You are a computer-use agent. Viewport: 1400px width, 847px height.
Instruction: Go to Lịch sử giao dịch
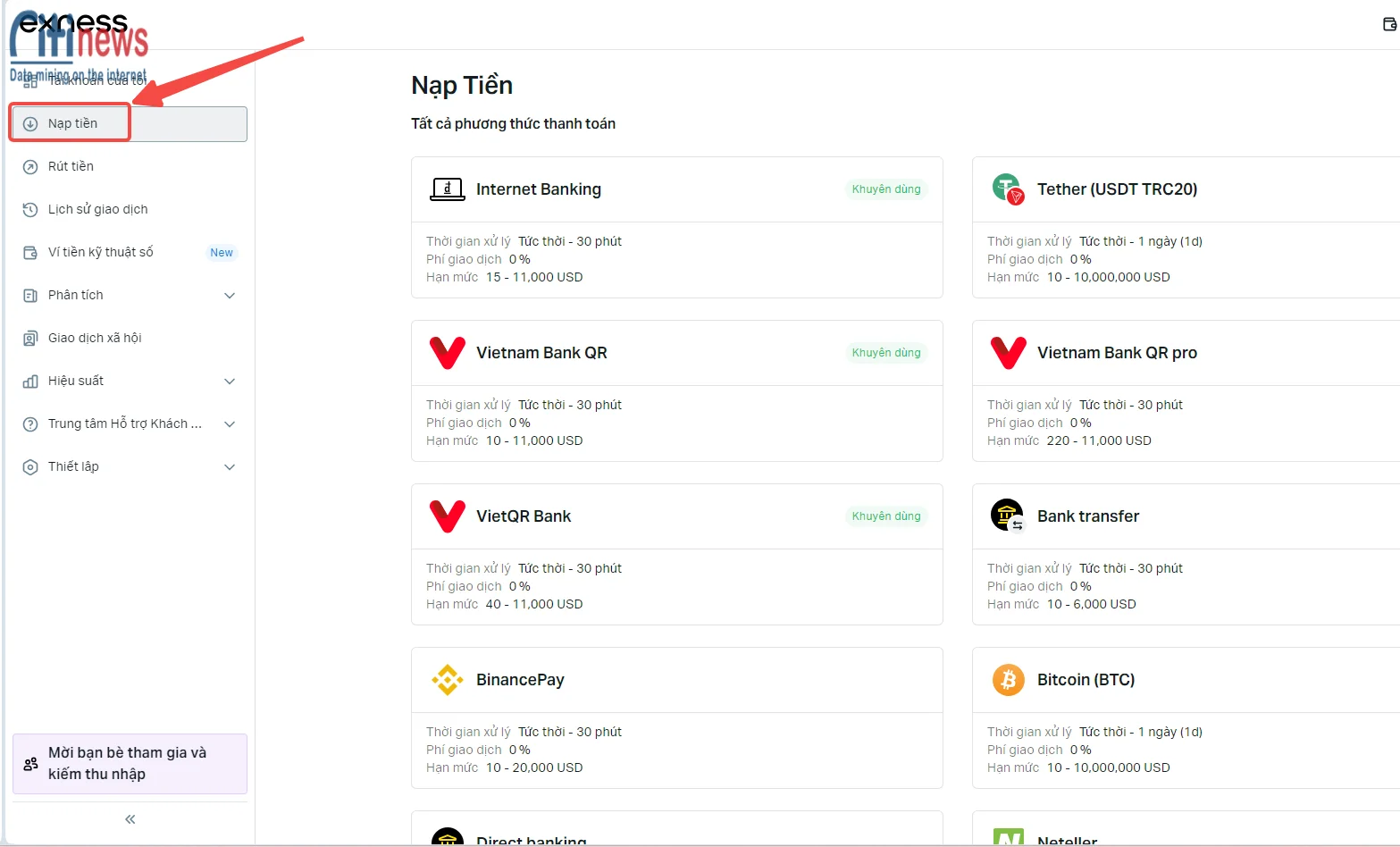[x=130, y=210]
